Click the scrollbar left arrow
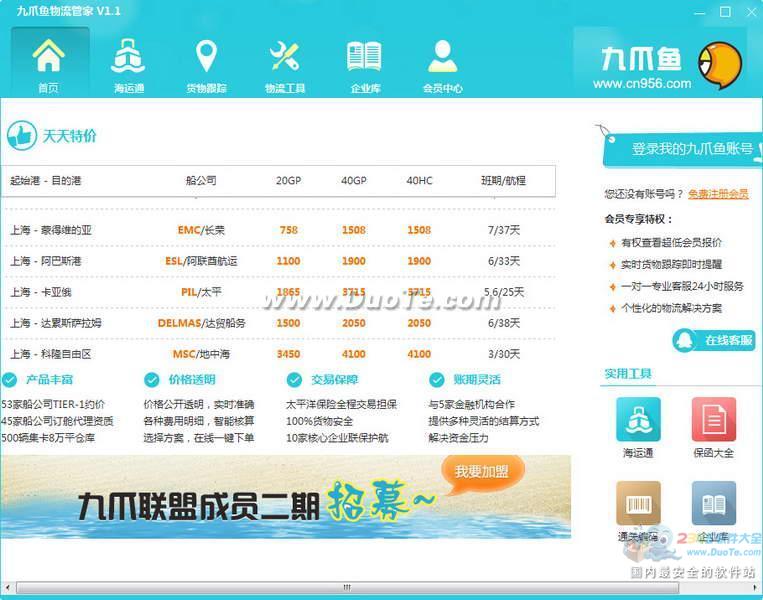The width and height of the screenshot is (763, 600). [7, 587]
